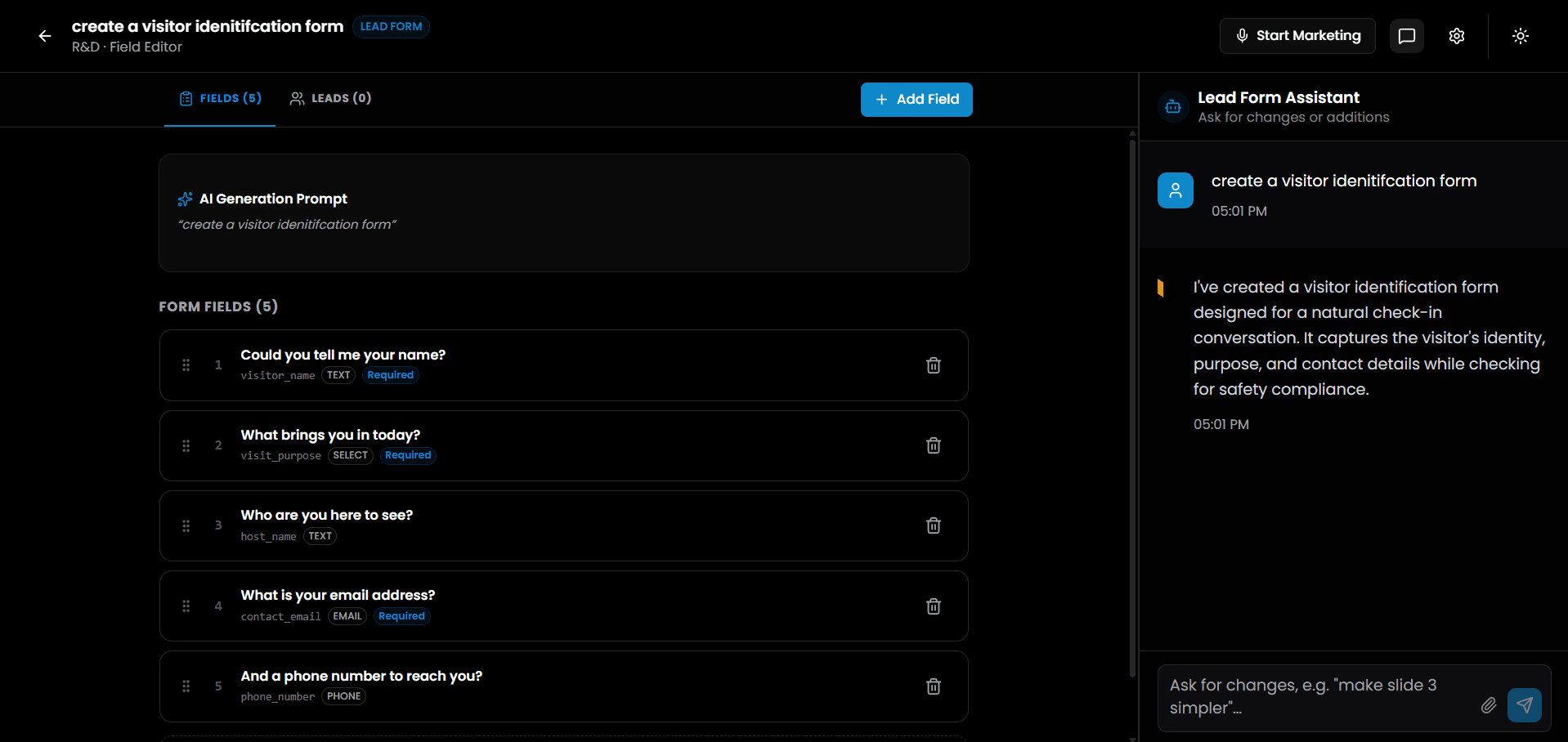This screenshot has height=742, width=1568.
Task: Click the TEXT type tag on visitor_name
Action: tap(338, 375)
